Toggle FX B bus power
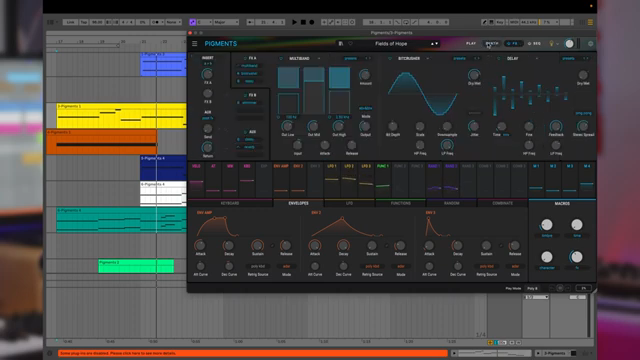Image resolution: width=640 pixels, height=360 pixels. [245, 95]
